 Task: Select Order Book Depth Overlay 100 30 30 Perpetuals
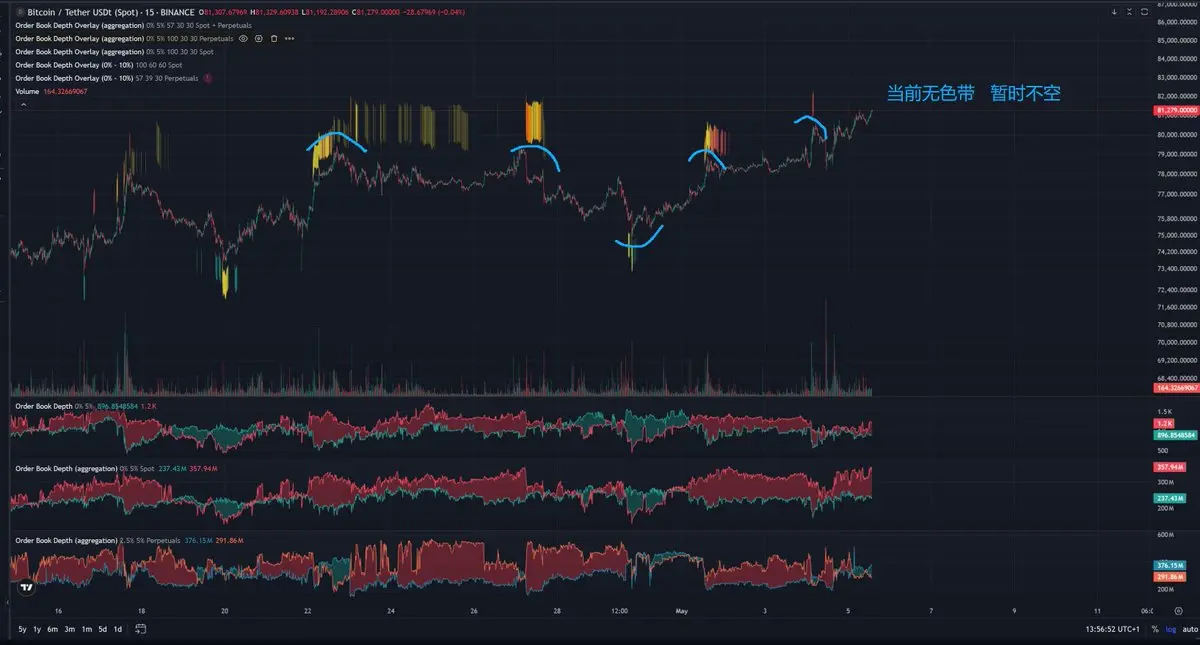pos(124,38)
